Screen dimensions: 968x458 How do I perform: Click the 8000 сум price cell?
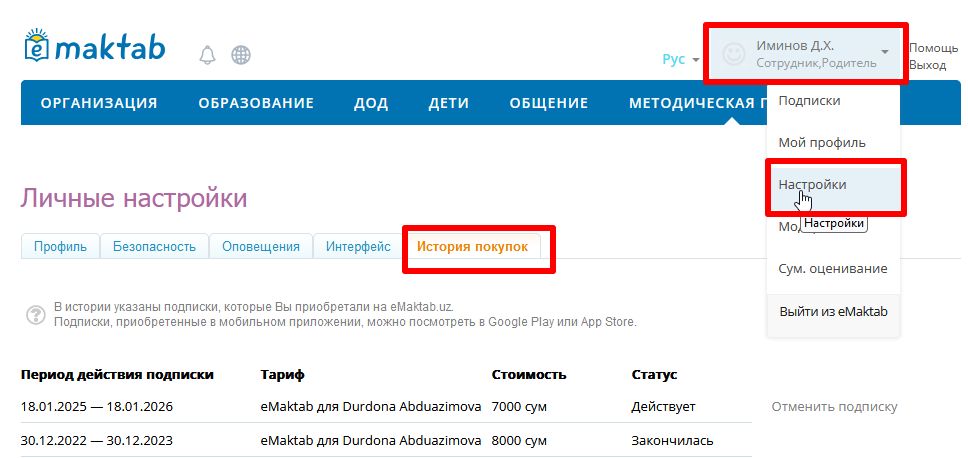pos(519,441)
